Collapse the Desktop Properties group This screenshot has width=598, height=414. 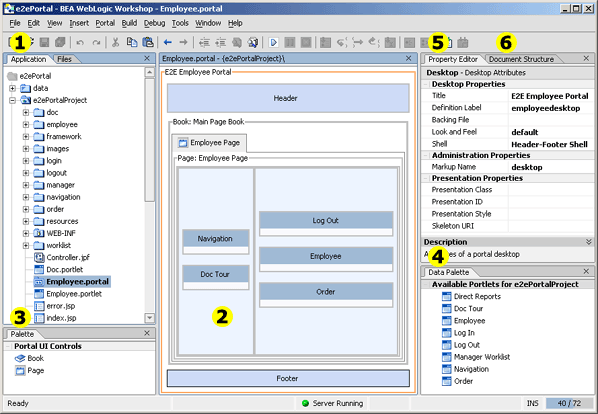pyautogui.click(x=426, y=84)
